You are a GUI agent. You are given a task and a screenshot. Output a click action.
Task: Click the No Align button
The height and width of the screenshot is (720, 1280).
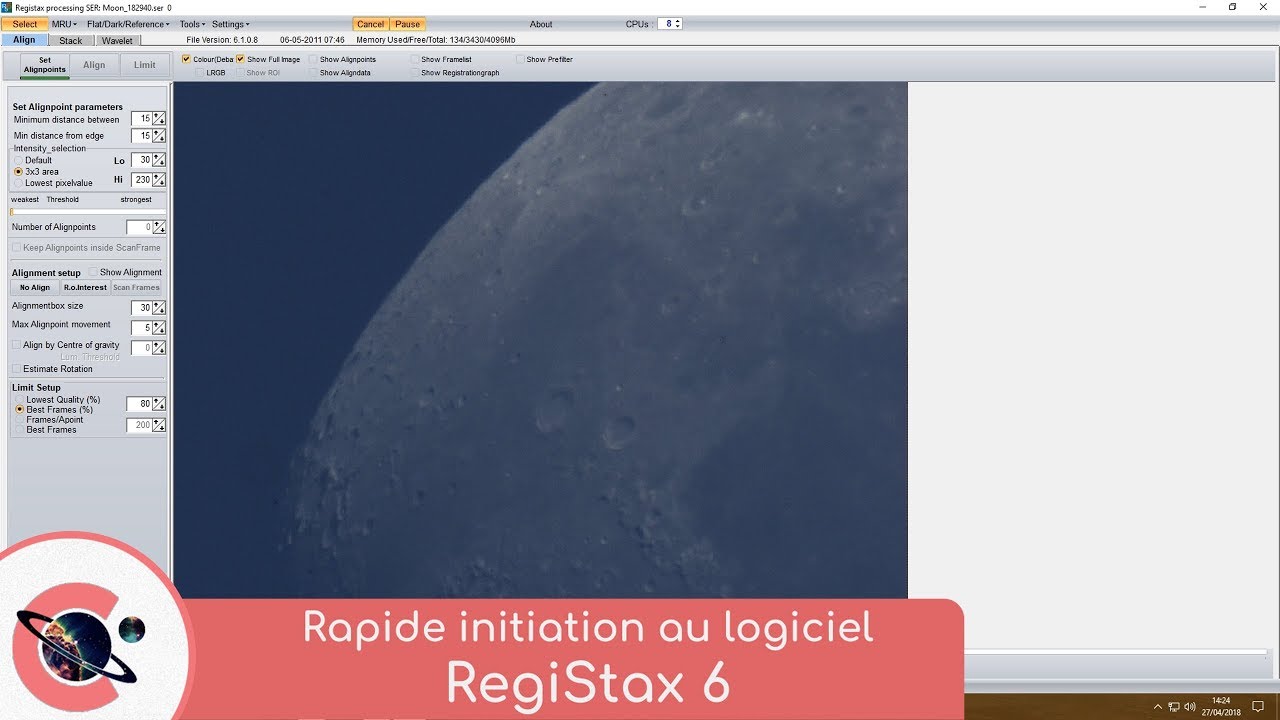coord(35,287)
